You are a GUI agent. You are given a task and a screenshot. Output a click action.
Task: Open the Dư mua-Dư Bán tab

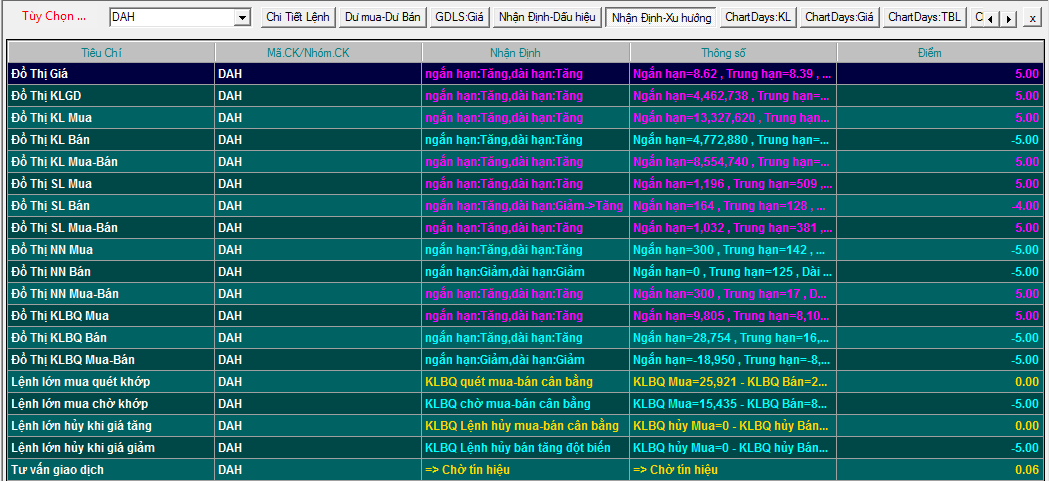coord(382,17)
